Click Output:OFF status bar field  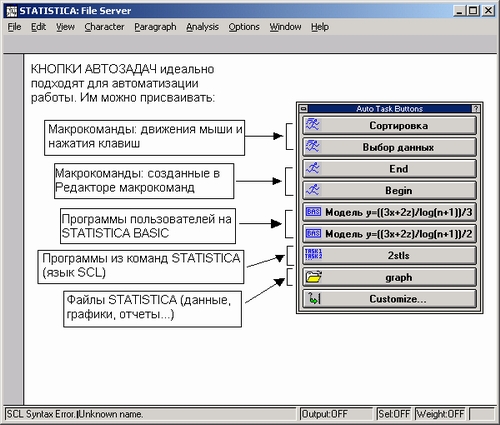click(336, 414)
